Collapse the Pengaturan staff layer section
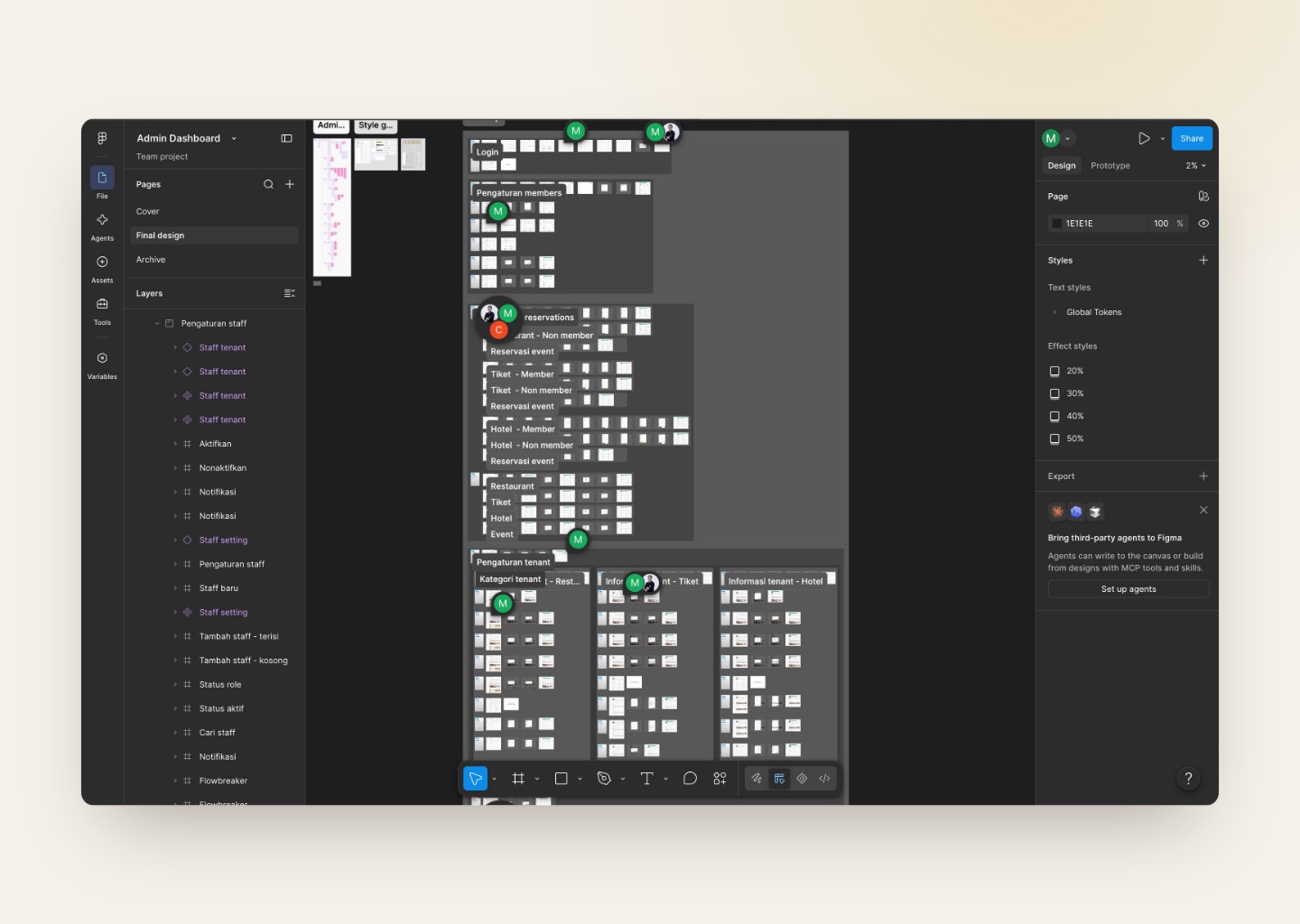 tap(157, 323)
